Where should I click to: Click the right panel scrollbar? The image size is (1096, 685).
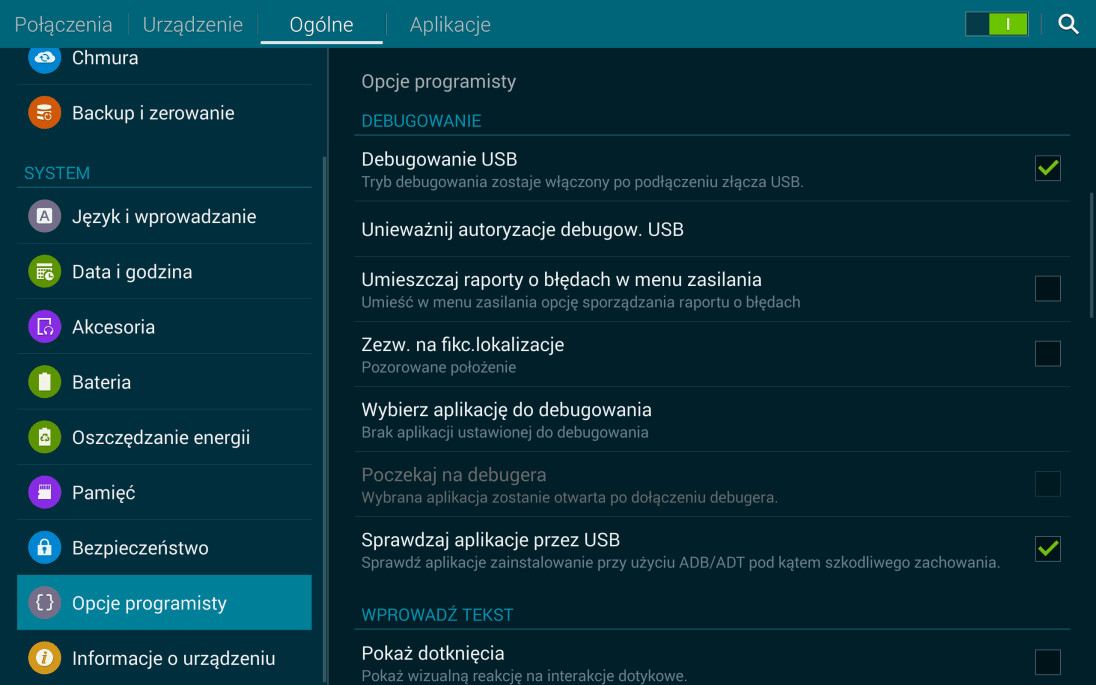1093,255
